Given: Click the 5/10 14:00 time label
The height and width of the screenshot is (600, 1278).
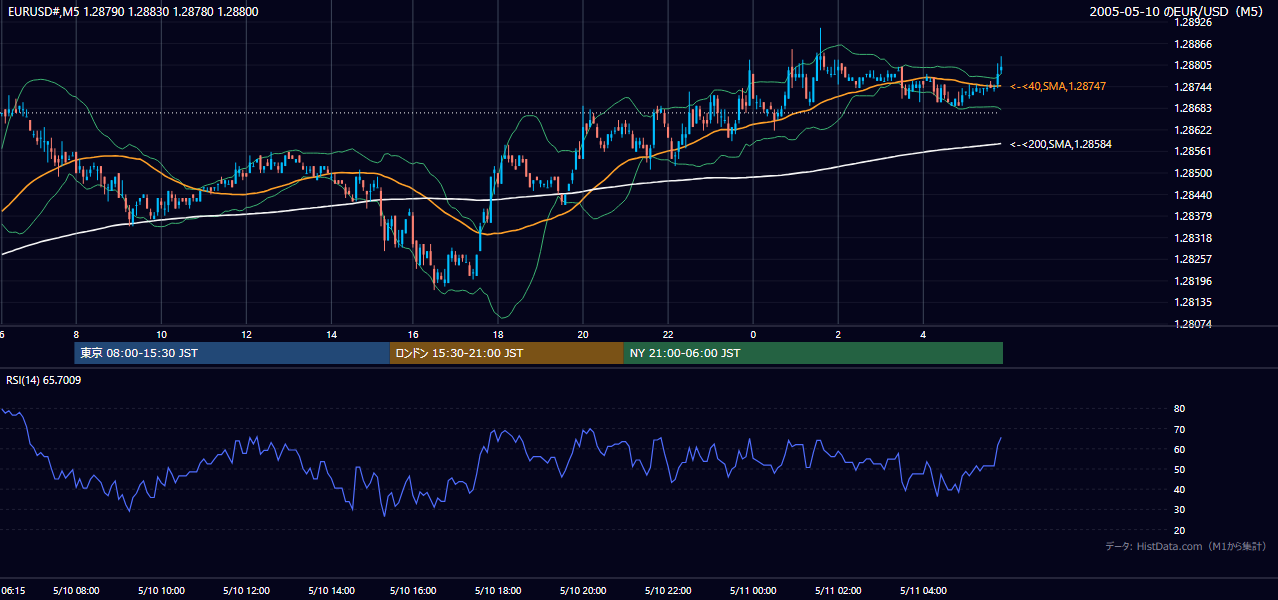Looking at the screenshot, I should 333,591.
